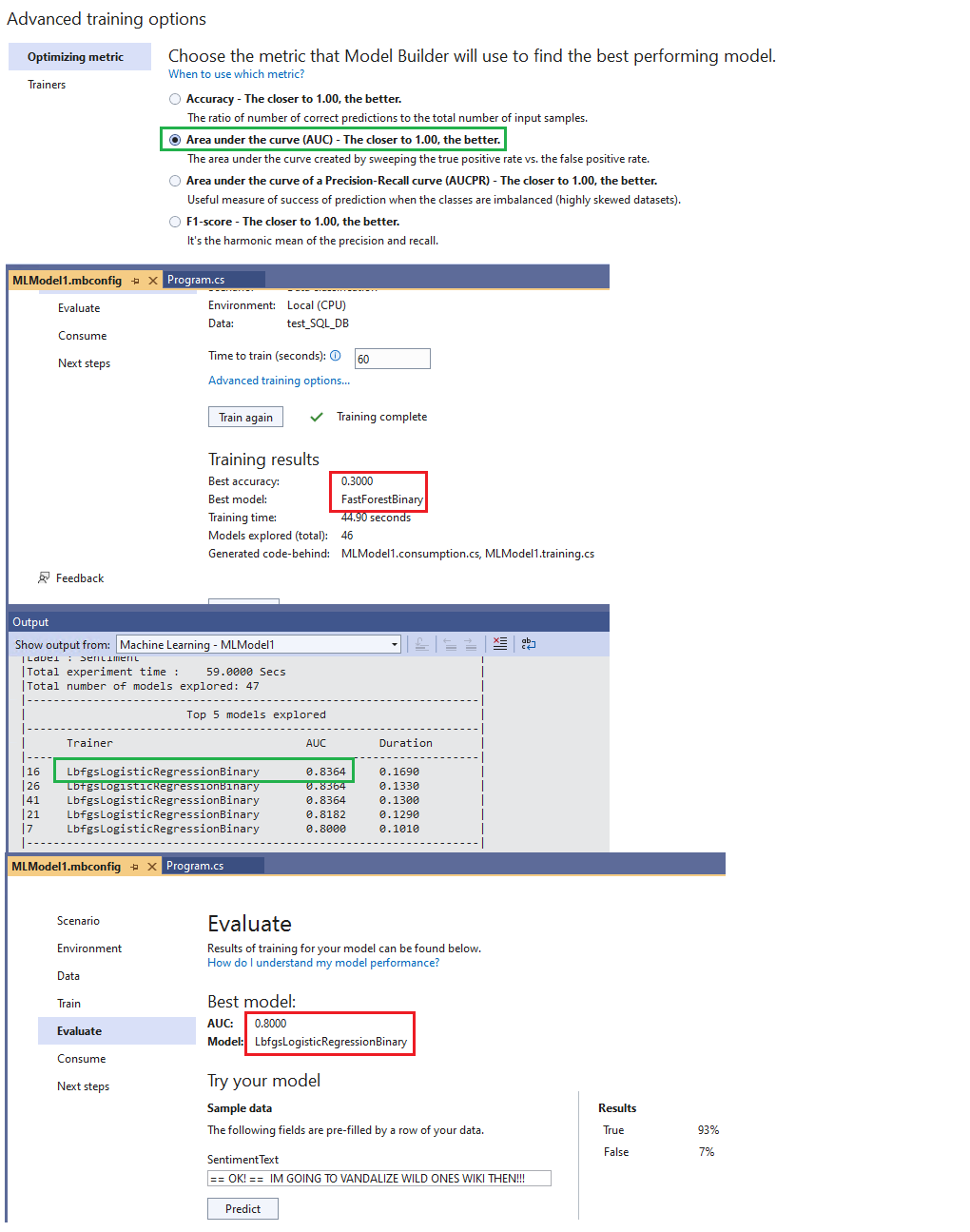Screen dimensions: 970x1232
Task: Go to previous message in Output
Action: pyautogui.click(x=449, y=644)
